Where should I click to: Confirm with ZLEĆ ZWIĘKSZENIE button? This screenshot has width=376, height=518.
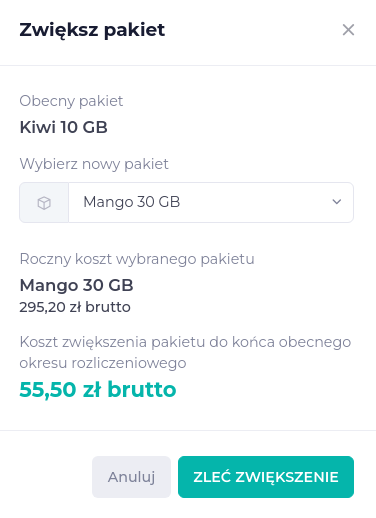[266, 477]
